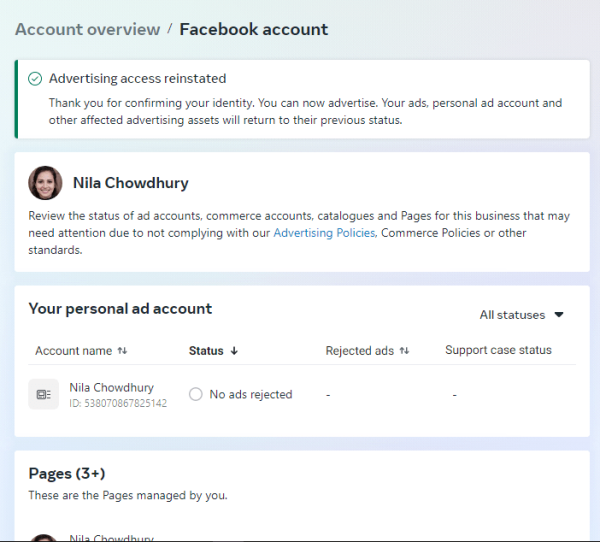
Task: Click the Rejected ads column header
Action: [x=359, y=351]
